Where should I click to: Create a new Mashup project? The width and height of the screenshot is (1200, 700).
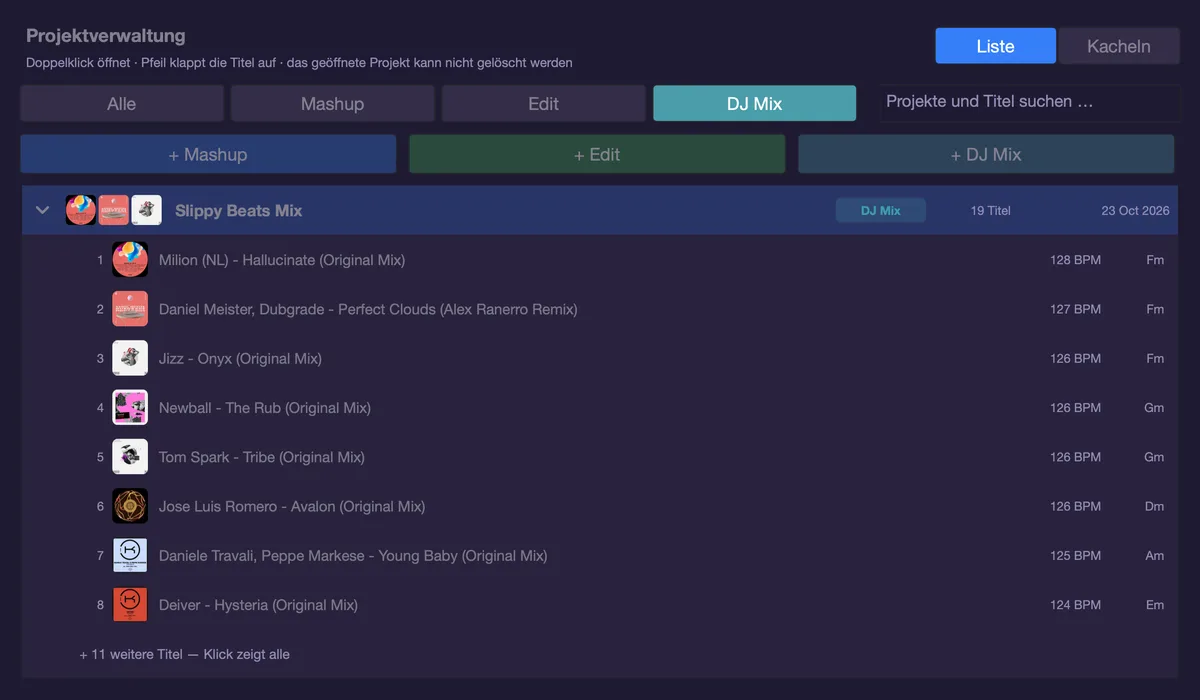pos(208,154)
